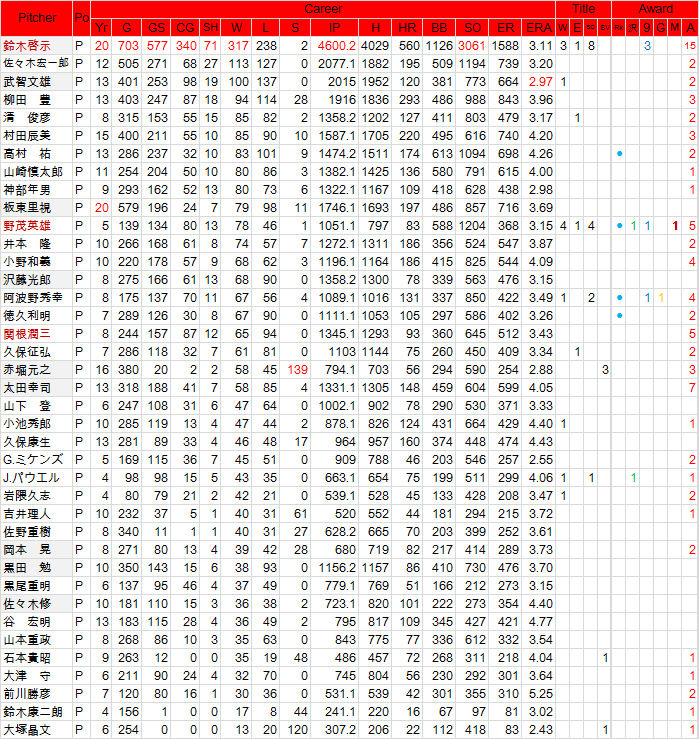
Task: Select SV title value 3 for 赤堀元之
Action: [605, 370]
